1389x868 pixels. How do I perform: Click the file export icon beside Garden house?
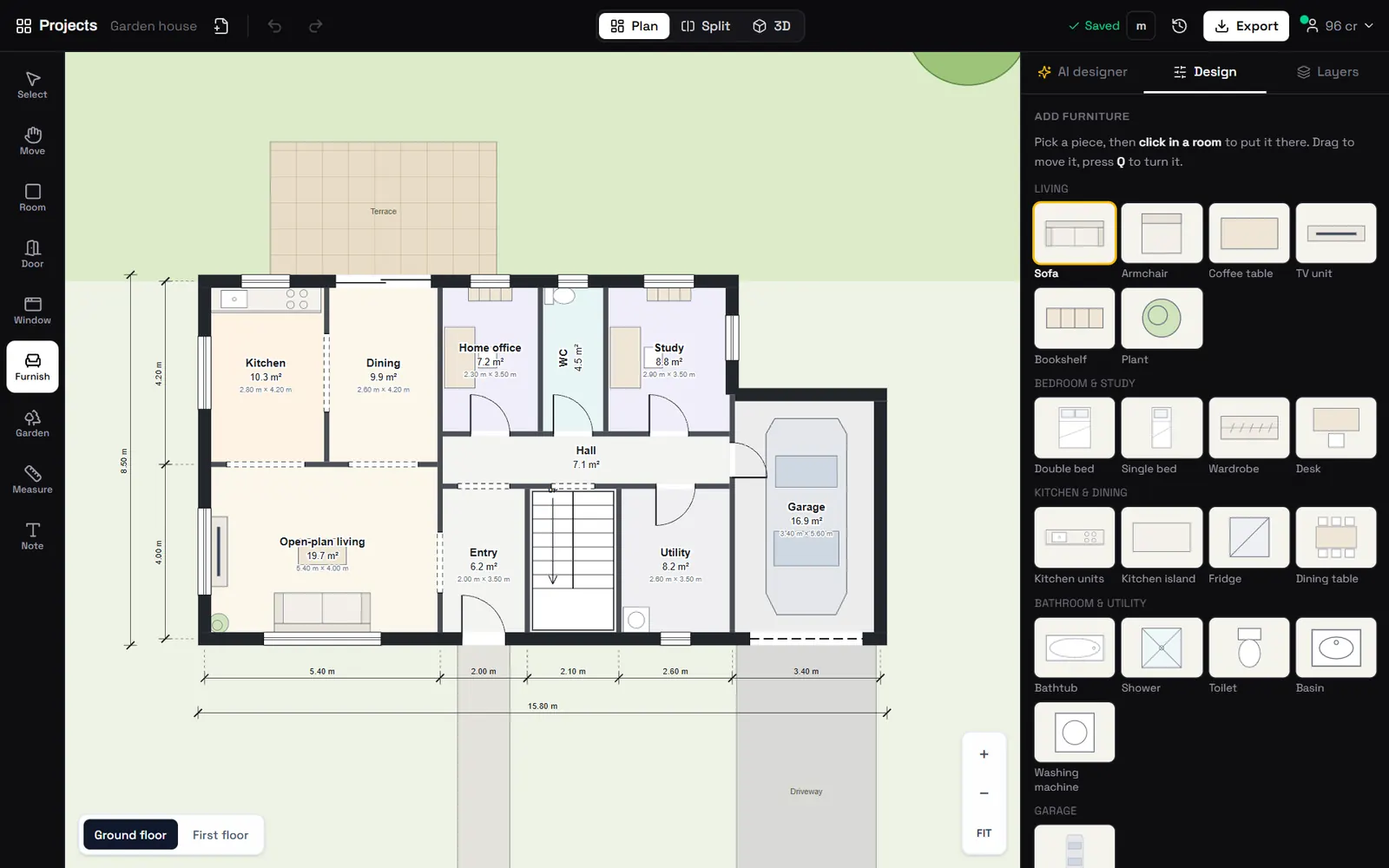pos(221,26)
